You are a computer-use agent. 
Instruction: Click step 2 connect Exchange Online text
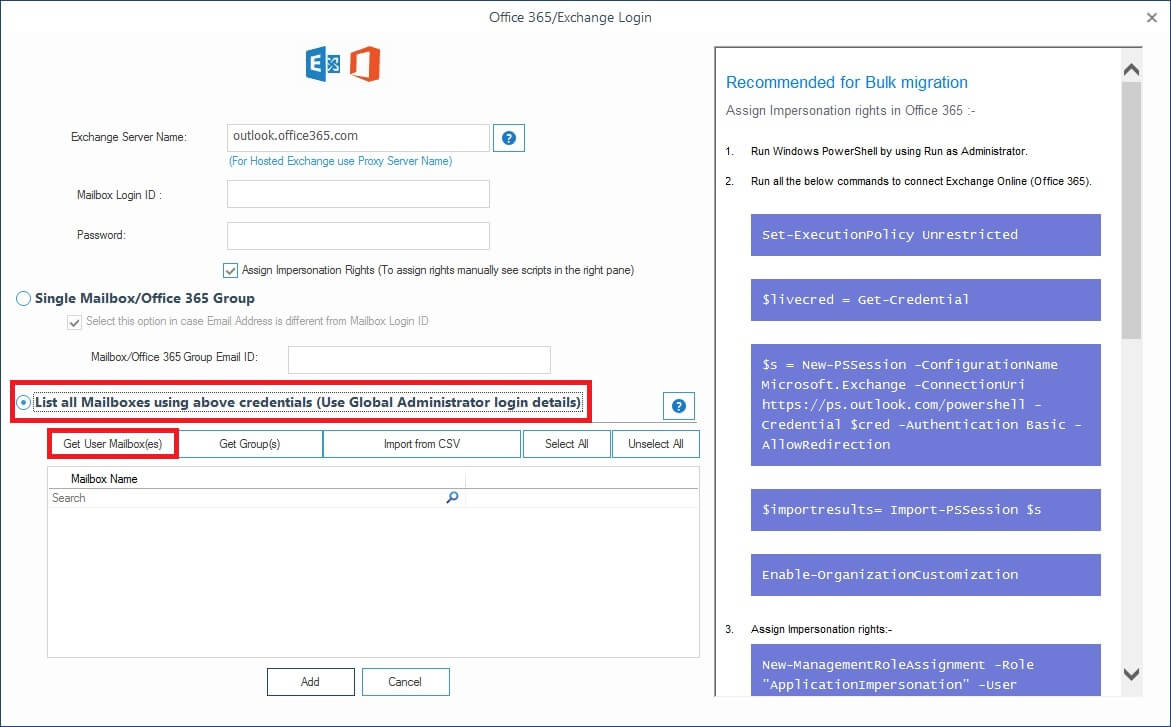921,181
